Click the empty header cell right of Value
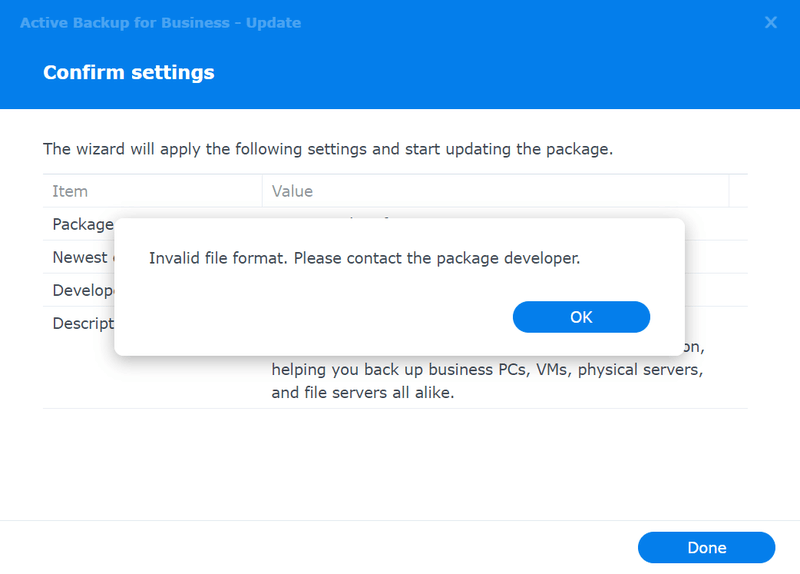The width and height of the screenshot is (800, 574). tap(738, 191)
